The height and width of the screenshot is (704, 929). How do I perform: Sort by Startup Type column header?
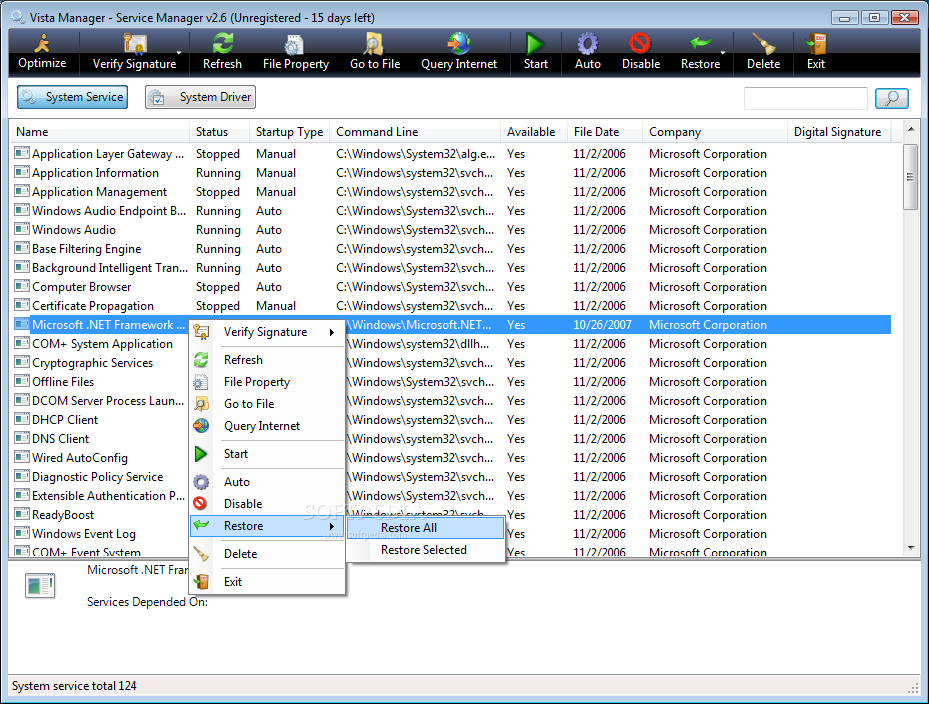[289, 132]
